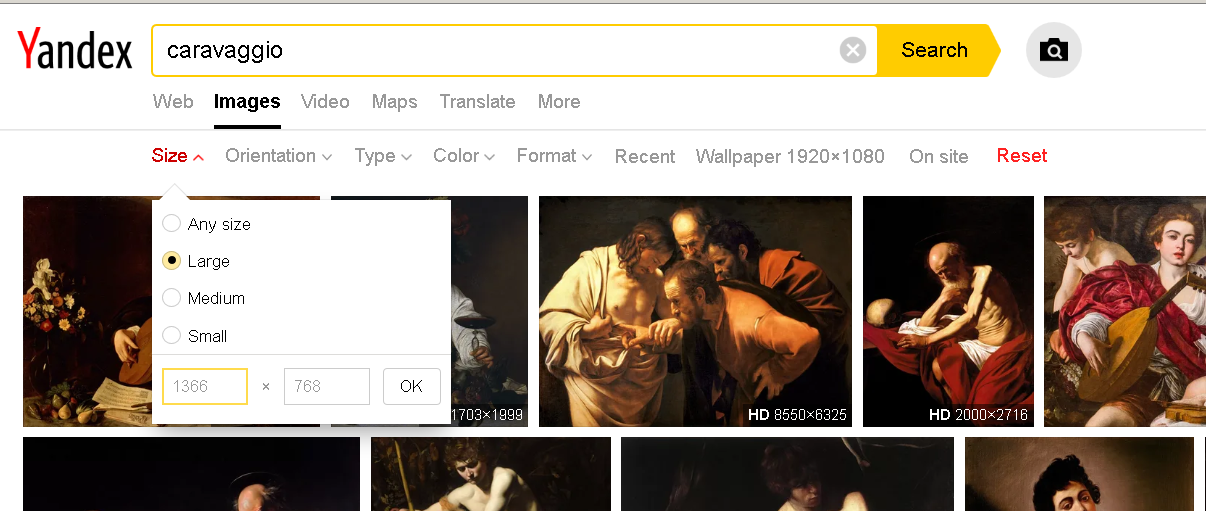Screen dimensions: 1206x511
Task: Open search by image camera icon
Action: pyautogui.click(x=1054, y=50)
